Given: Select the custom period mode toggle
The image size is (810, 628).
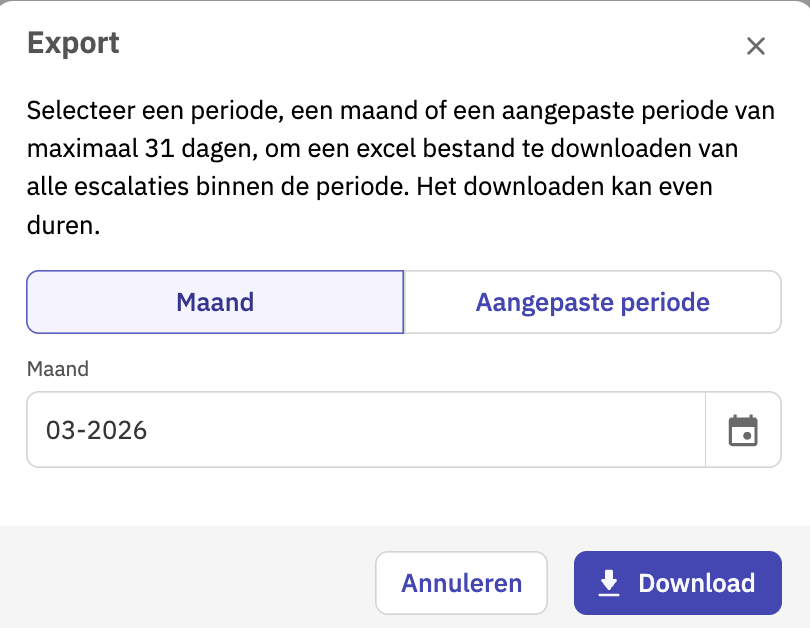Looking at the screenshot, I should 592,302.
